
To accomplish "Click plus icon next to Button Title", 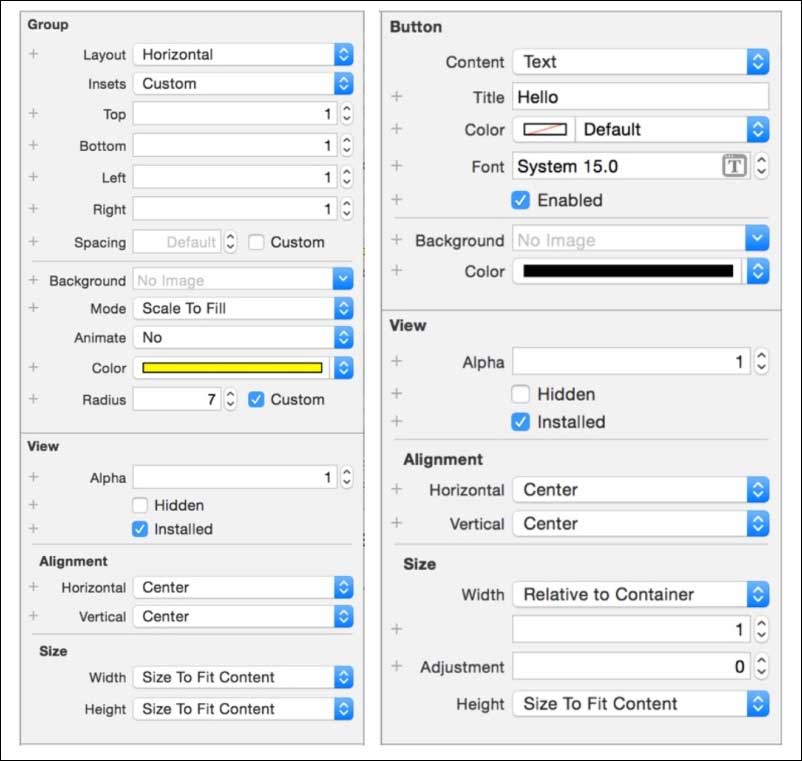I will [396, 97].
